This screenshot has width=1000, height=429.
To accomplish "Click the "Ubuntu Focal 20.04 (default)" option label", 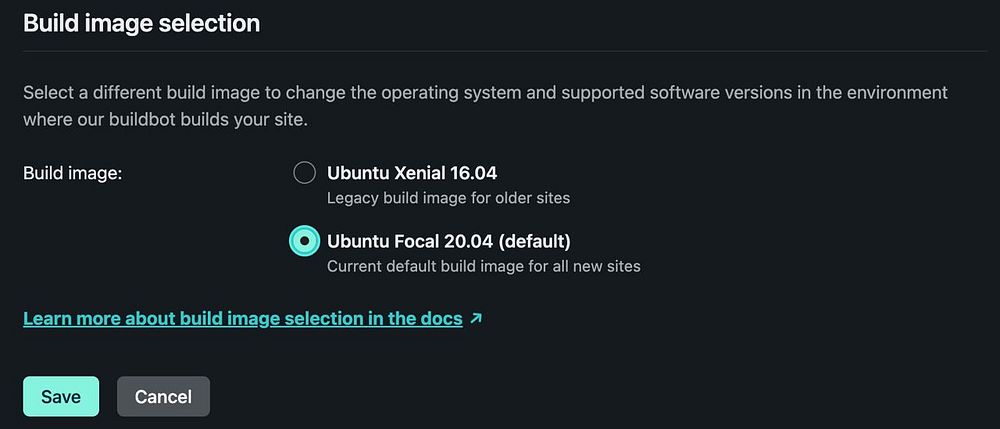I will [448, 241].
